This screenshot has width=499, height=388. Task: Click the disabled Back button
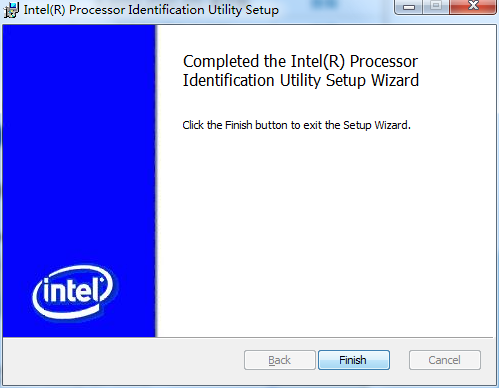280,360
